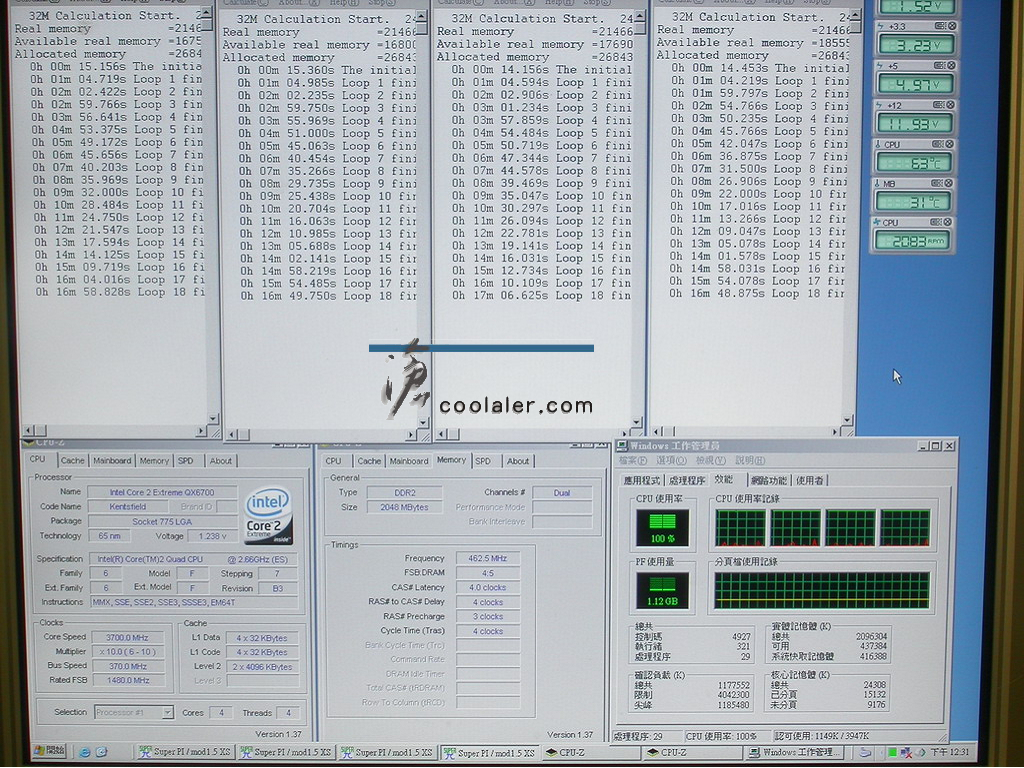Click the Intel Core 2 Extreme logo

[x=268, y=517]
